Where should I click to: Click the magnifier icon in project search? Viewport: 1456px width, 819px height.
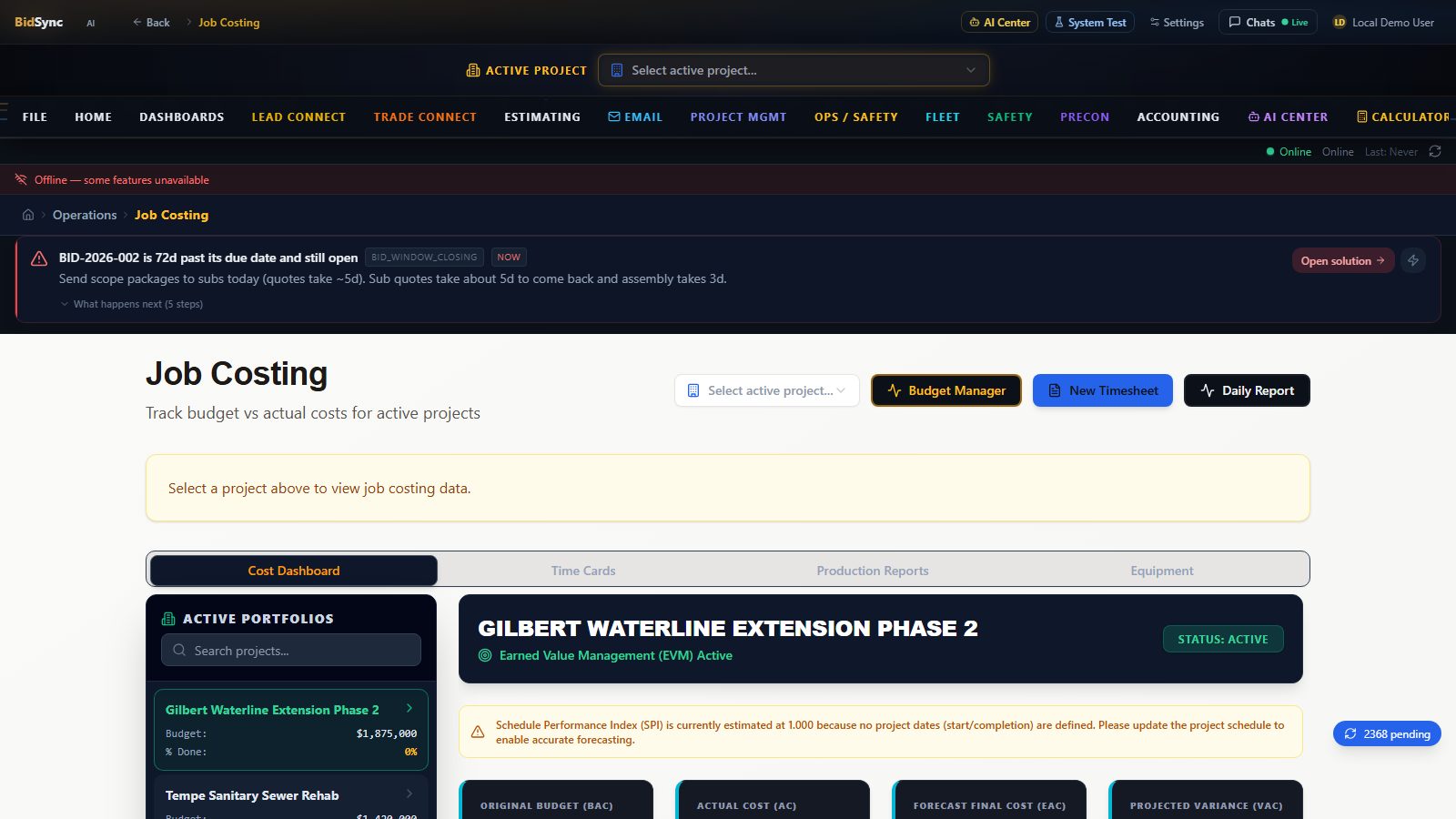(179, 651)
